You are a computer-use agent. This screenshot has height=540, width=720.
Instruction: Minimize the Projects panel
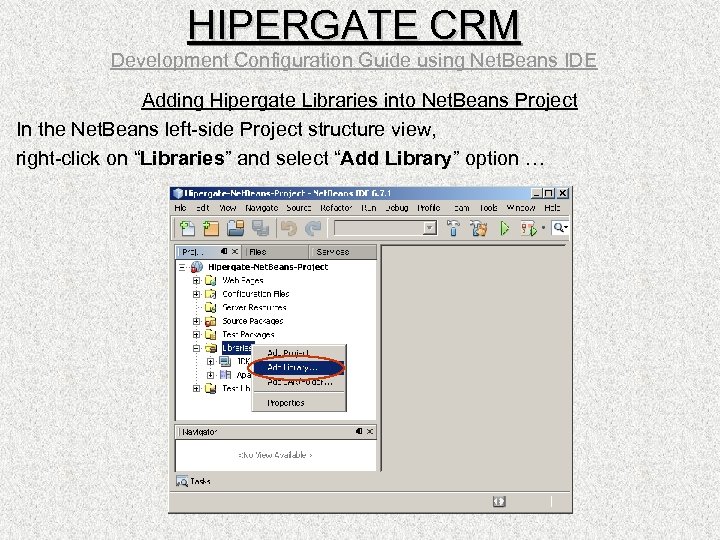(224, 251)
